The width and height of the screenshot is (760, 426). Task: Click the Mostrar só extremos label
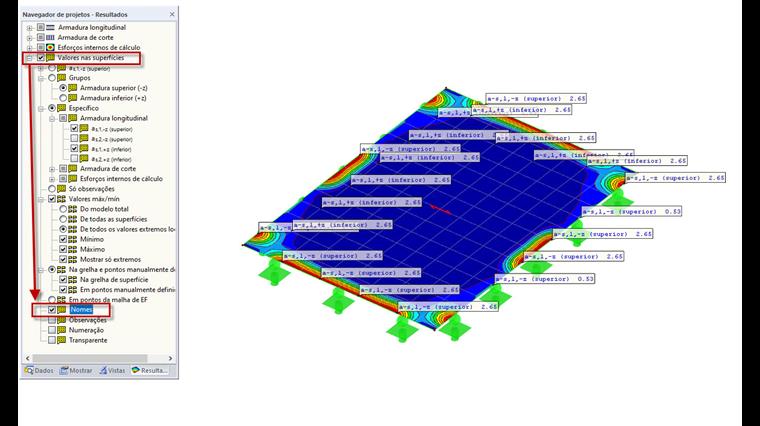111,259
